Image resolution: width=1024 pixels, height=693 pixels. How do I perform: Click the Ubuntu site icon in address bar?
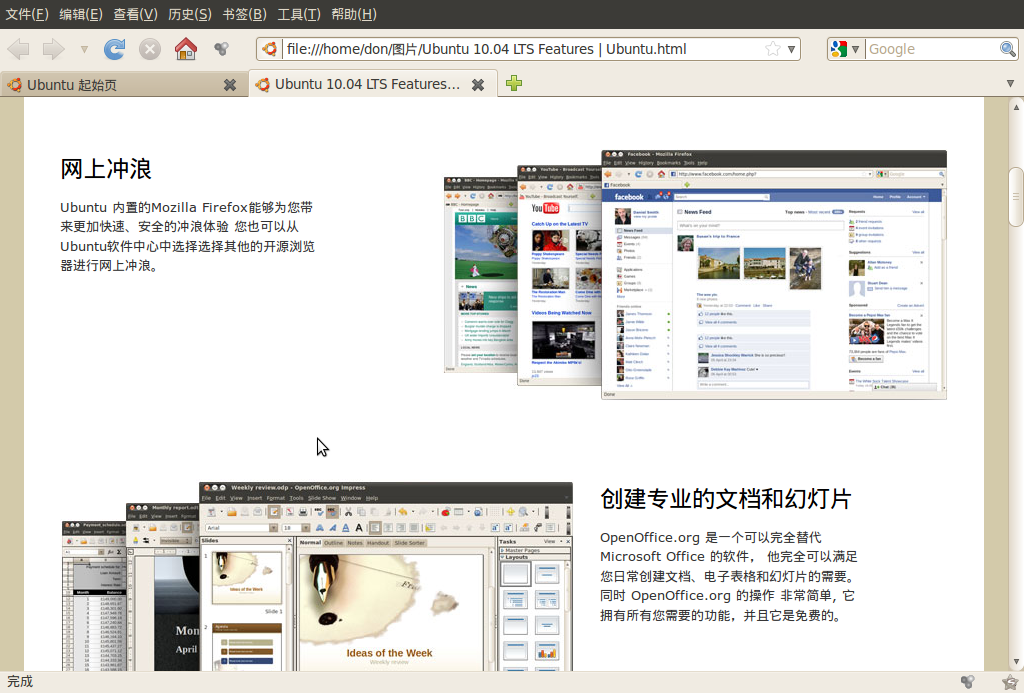click(x=269, y=49)
